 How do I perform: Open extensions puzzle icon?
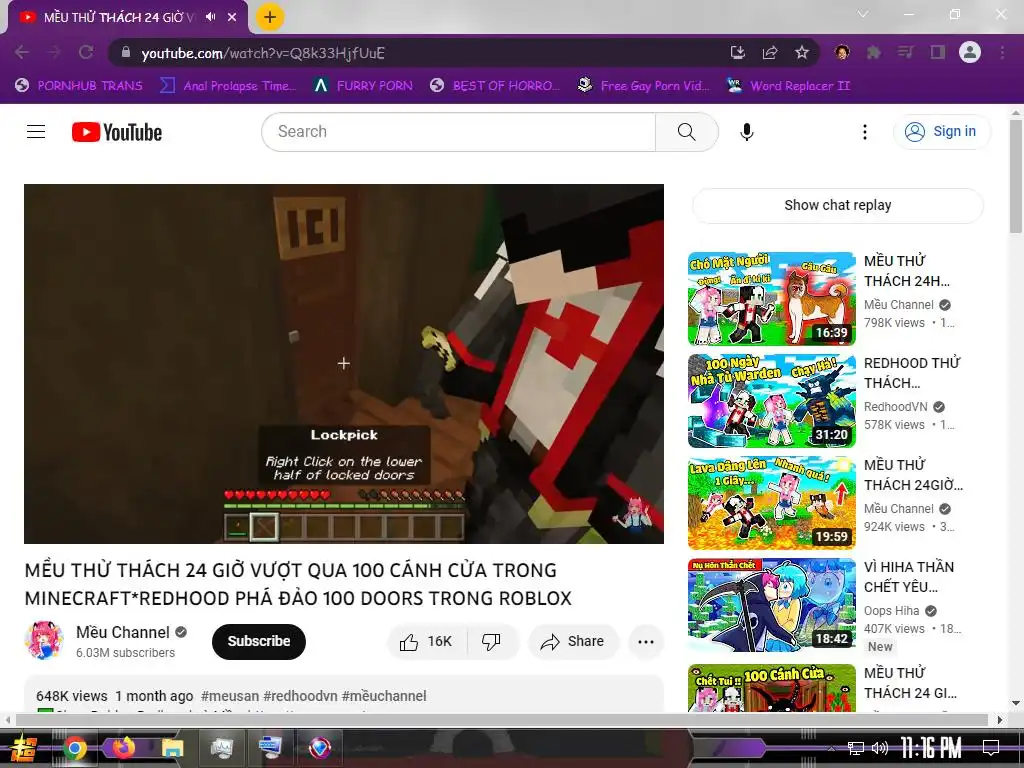coord(873,52)
